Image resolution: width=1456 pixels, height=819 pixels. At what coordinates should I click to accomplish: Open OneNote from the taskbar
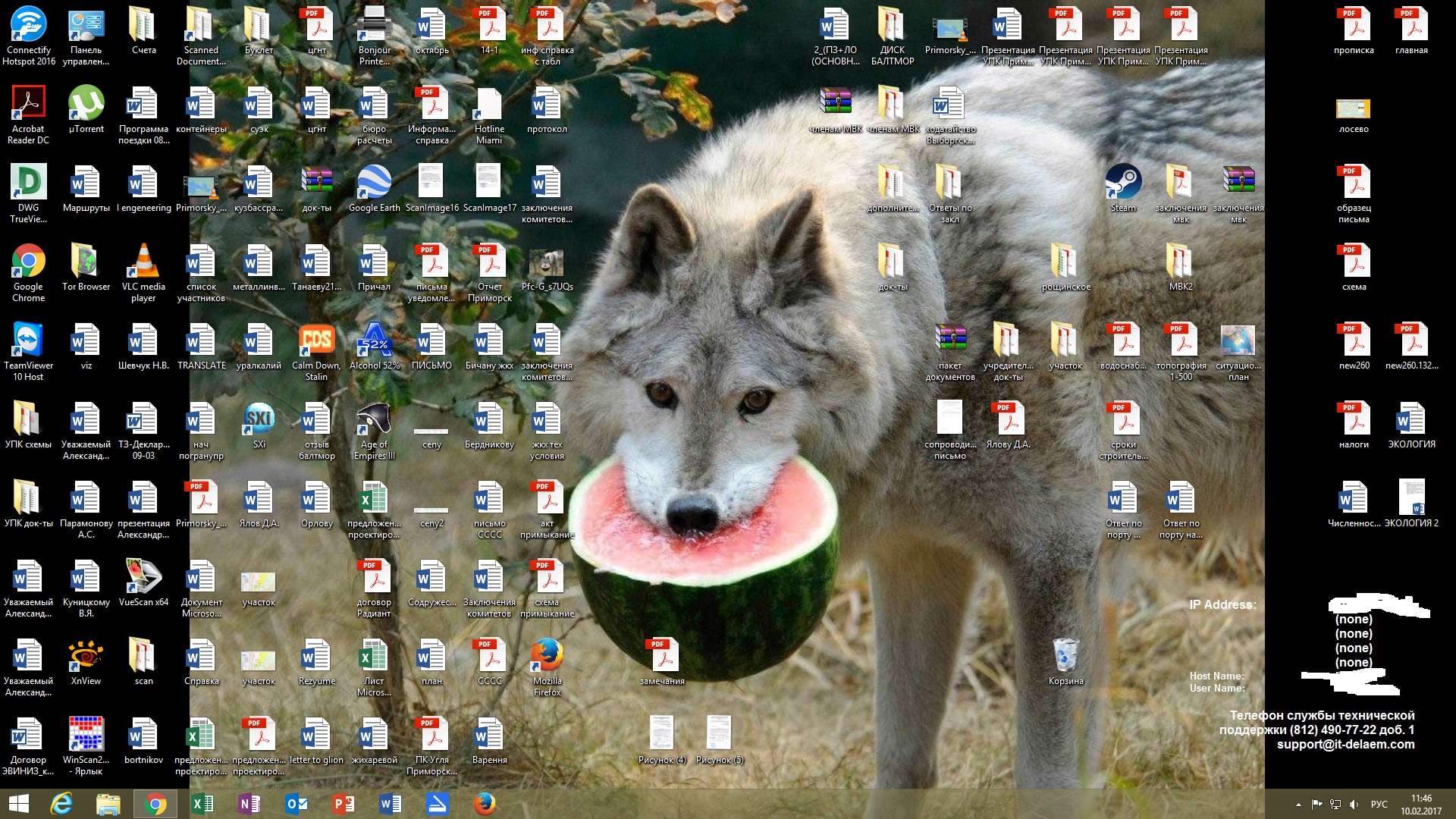249,804
